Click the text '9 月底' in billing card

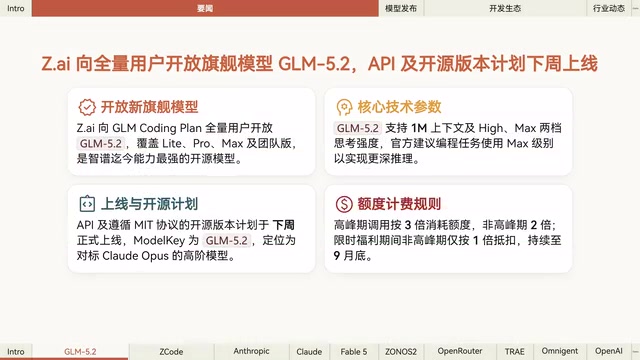click(x=349, y=256)
